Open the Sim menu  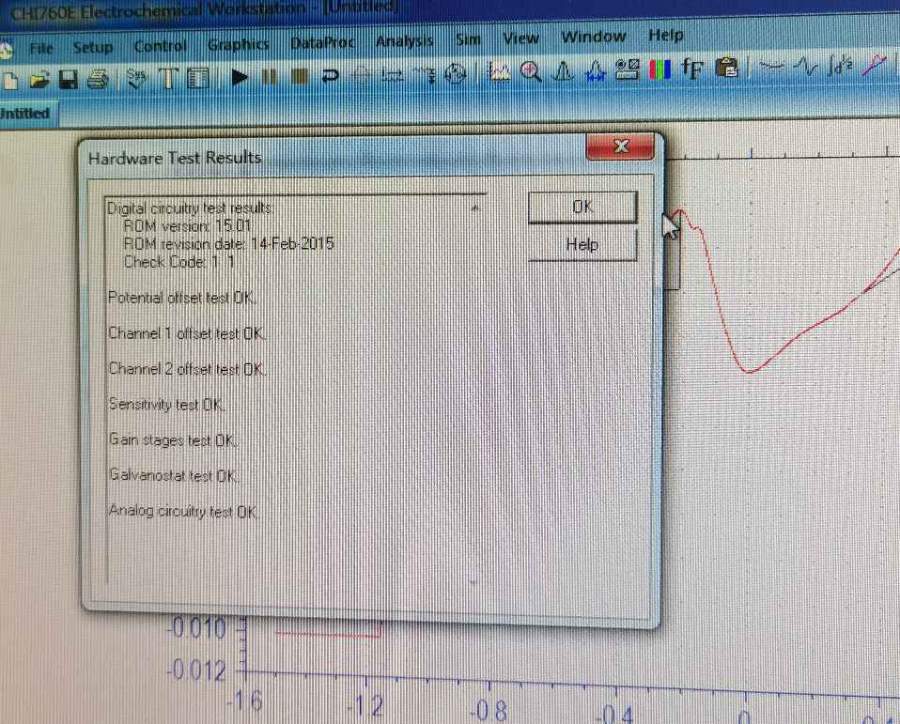click(x=468, y=40)
